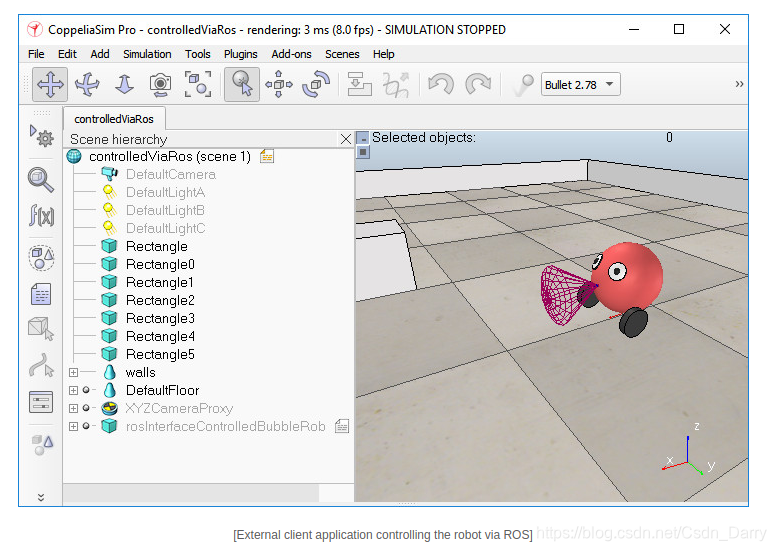This screenshot has width=776, height=551.
Task: Select the object shift tool
Action: coord(279,84)
